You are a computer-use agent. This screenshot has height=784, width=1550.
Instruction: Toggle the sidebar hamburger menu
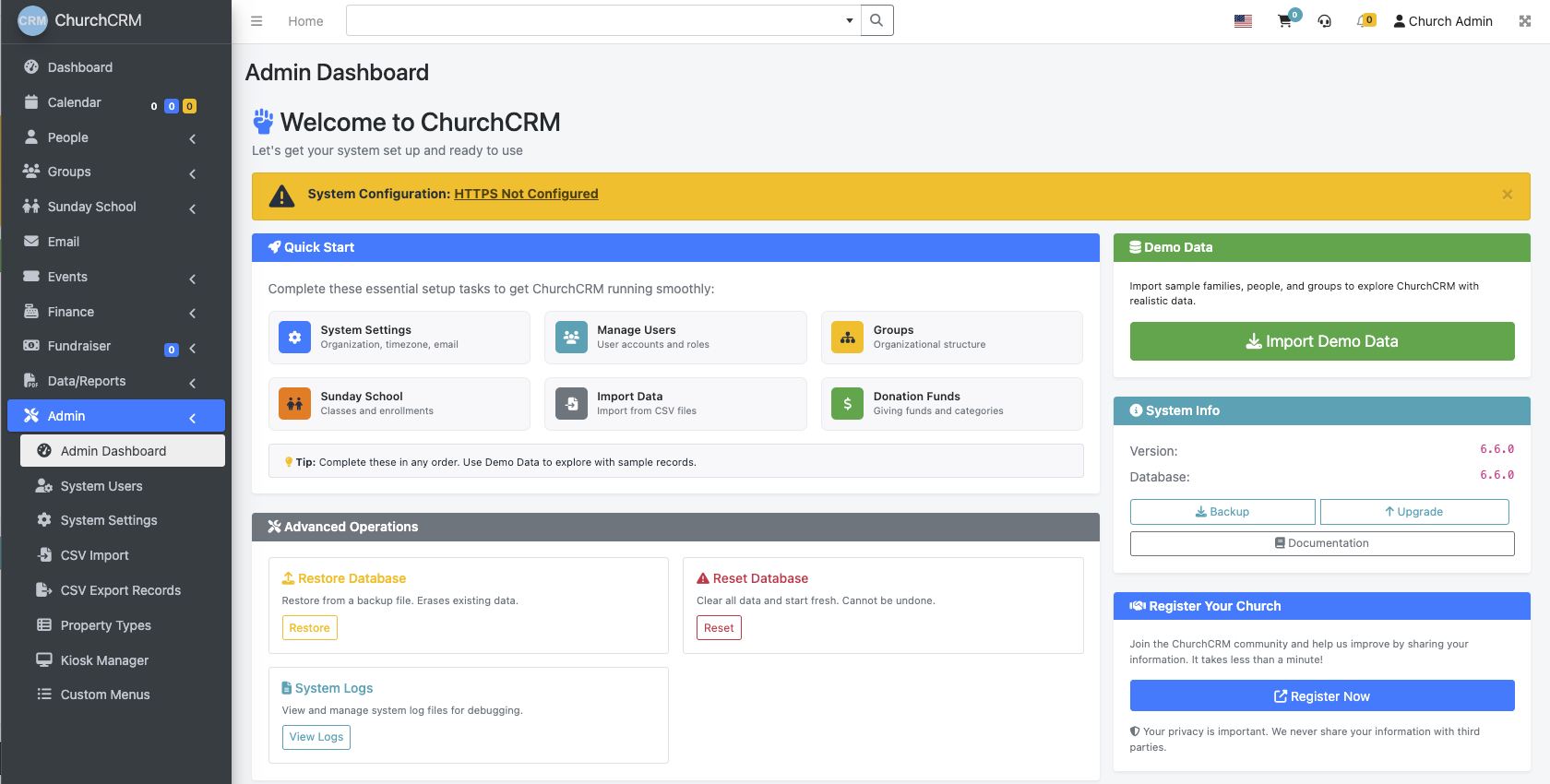click(256, 21)
